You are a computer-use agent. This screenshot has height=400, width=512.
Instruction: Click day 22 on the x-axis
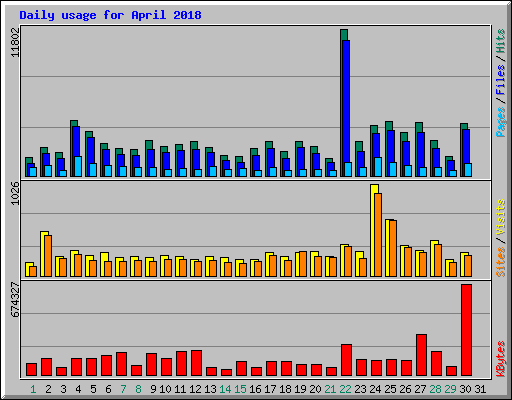click(x=345, y=389)
